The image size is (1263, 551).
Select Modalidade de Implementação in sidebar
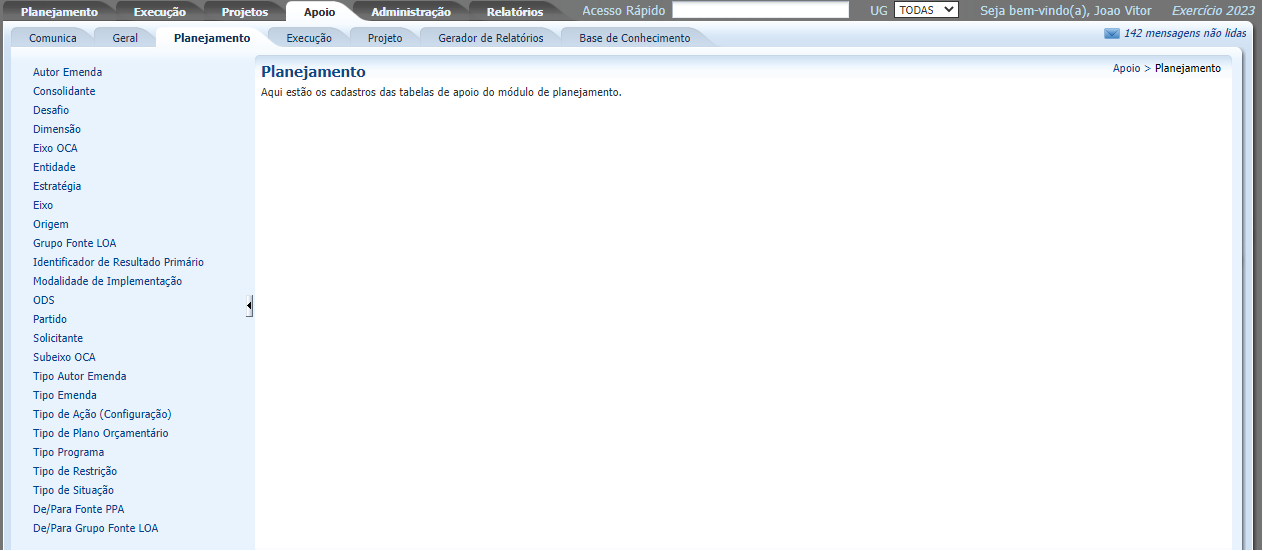point(107,281)
